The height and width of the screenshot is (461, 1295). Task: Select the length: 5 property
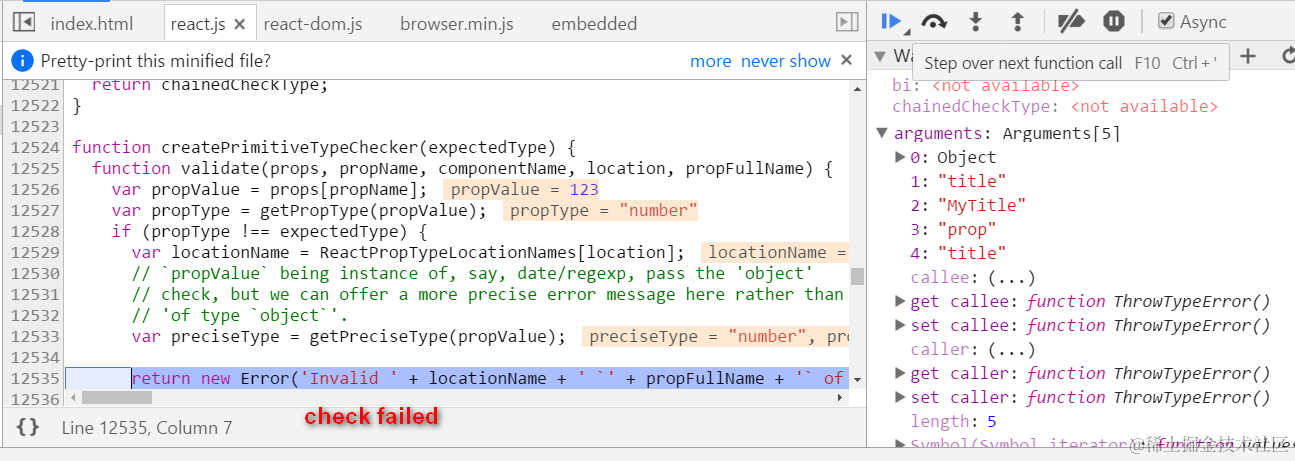953,421
